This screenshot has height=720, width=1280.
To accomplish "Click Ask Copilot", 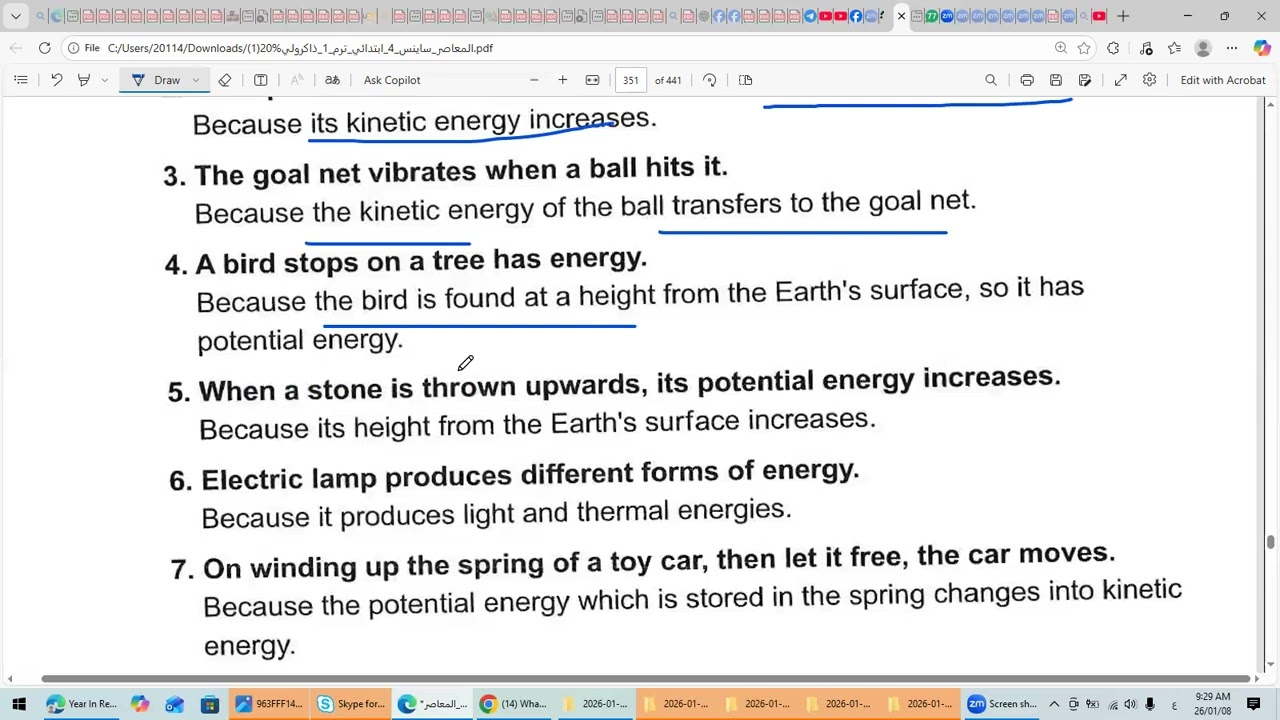I will tap(392, 80).
